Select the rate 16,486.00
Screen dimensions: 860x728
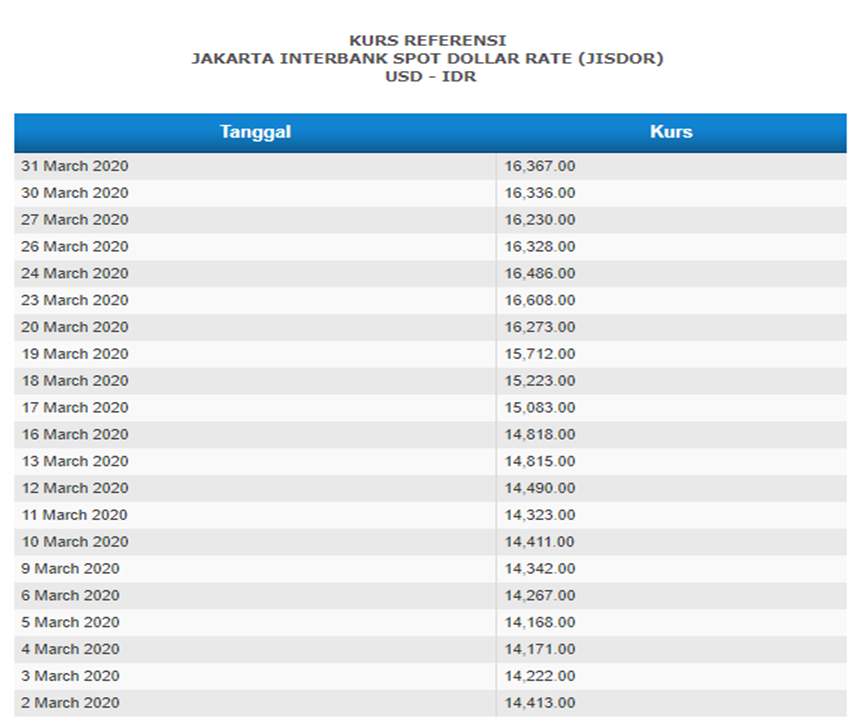[540, 274]
